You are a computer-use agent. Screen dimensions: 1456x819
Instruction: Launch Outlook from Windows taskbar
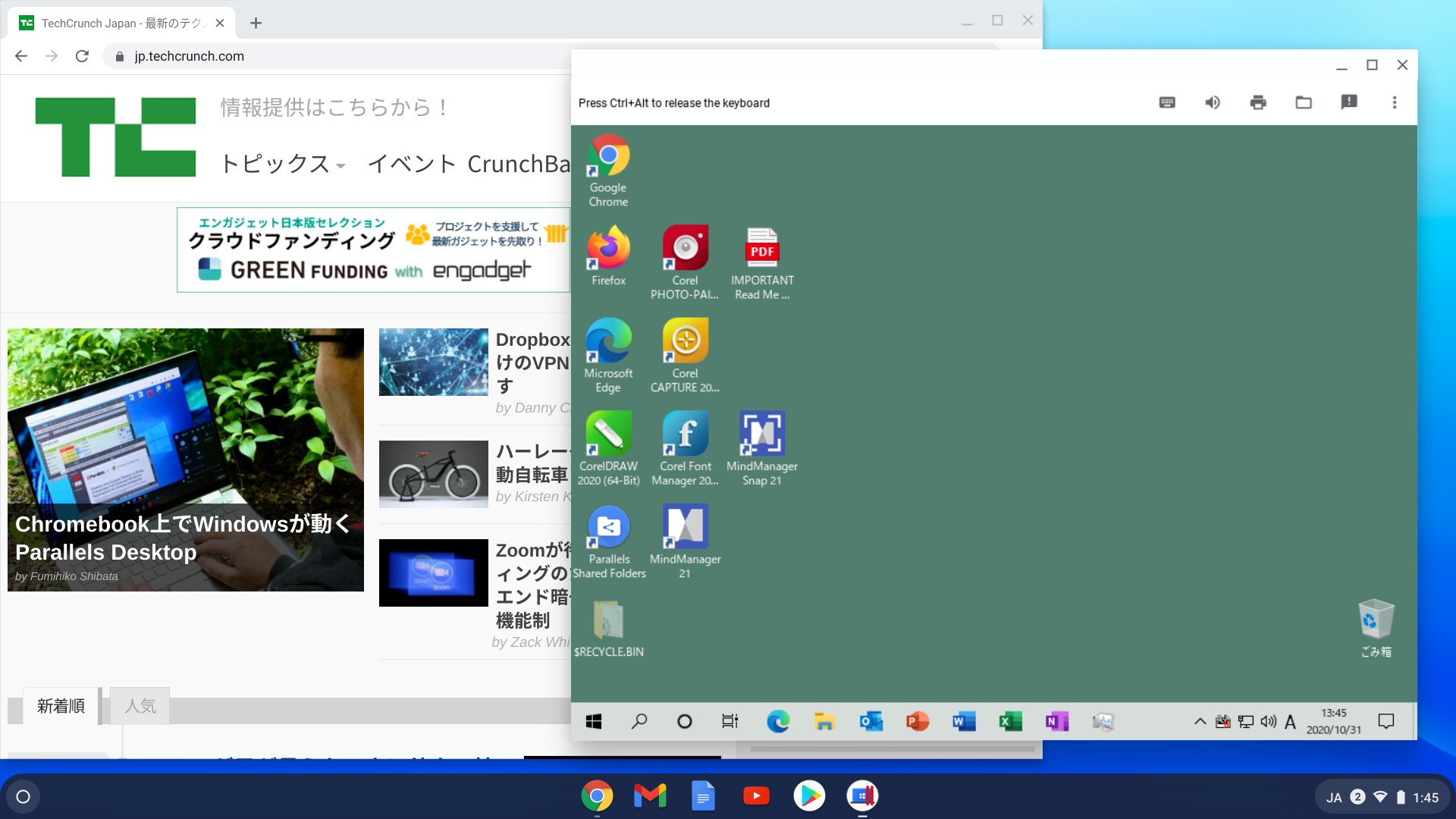pos(871,721)
